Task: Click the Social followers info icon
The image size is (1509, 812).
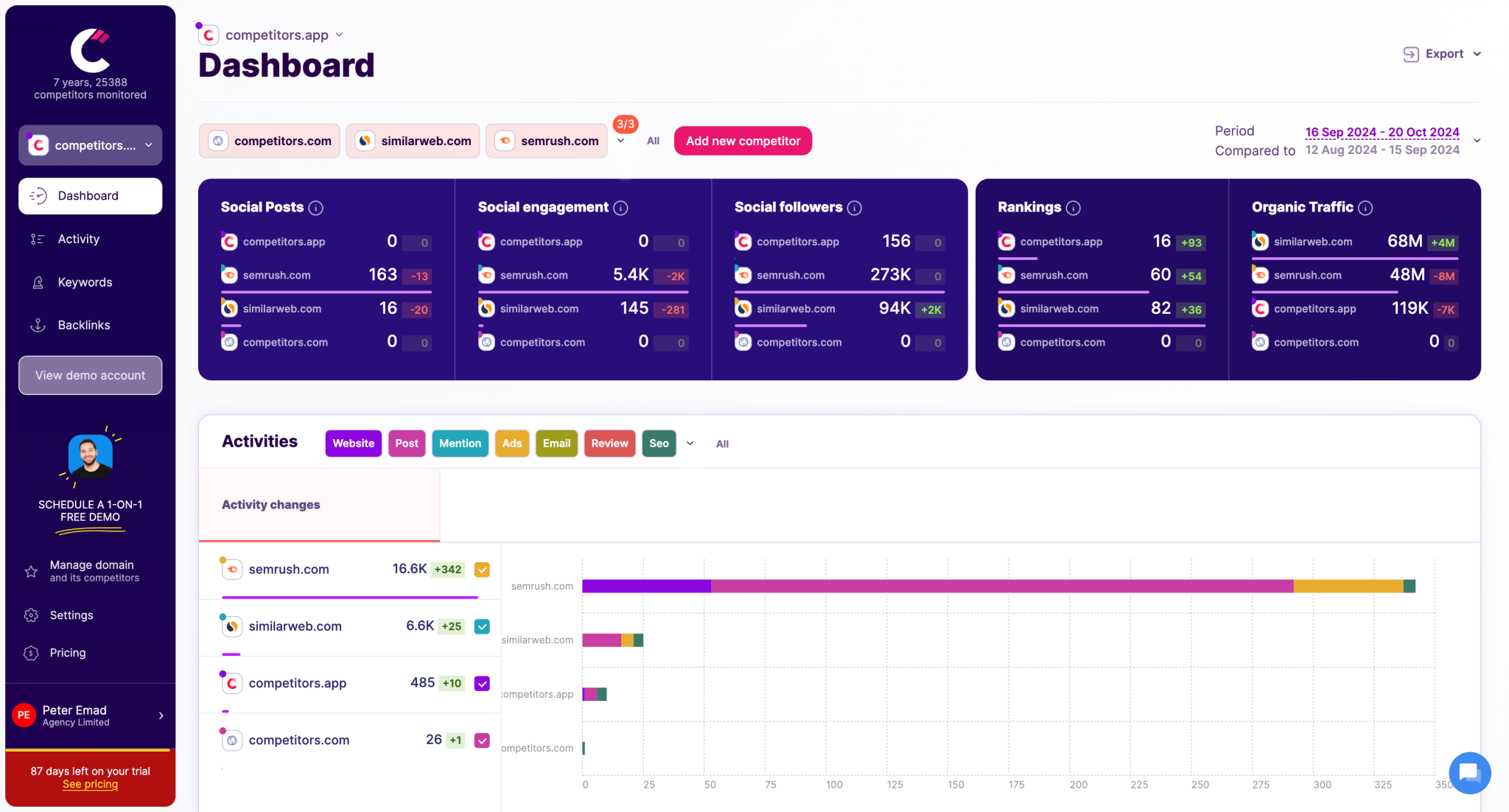Action: click(x=855, y=208)
